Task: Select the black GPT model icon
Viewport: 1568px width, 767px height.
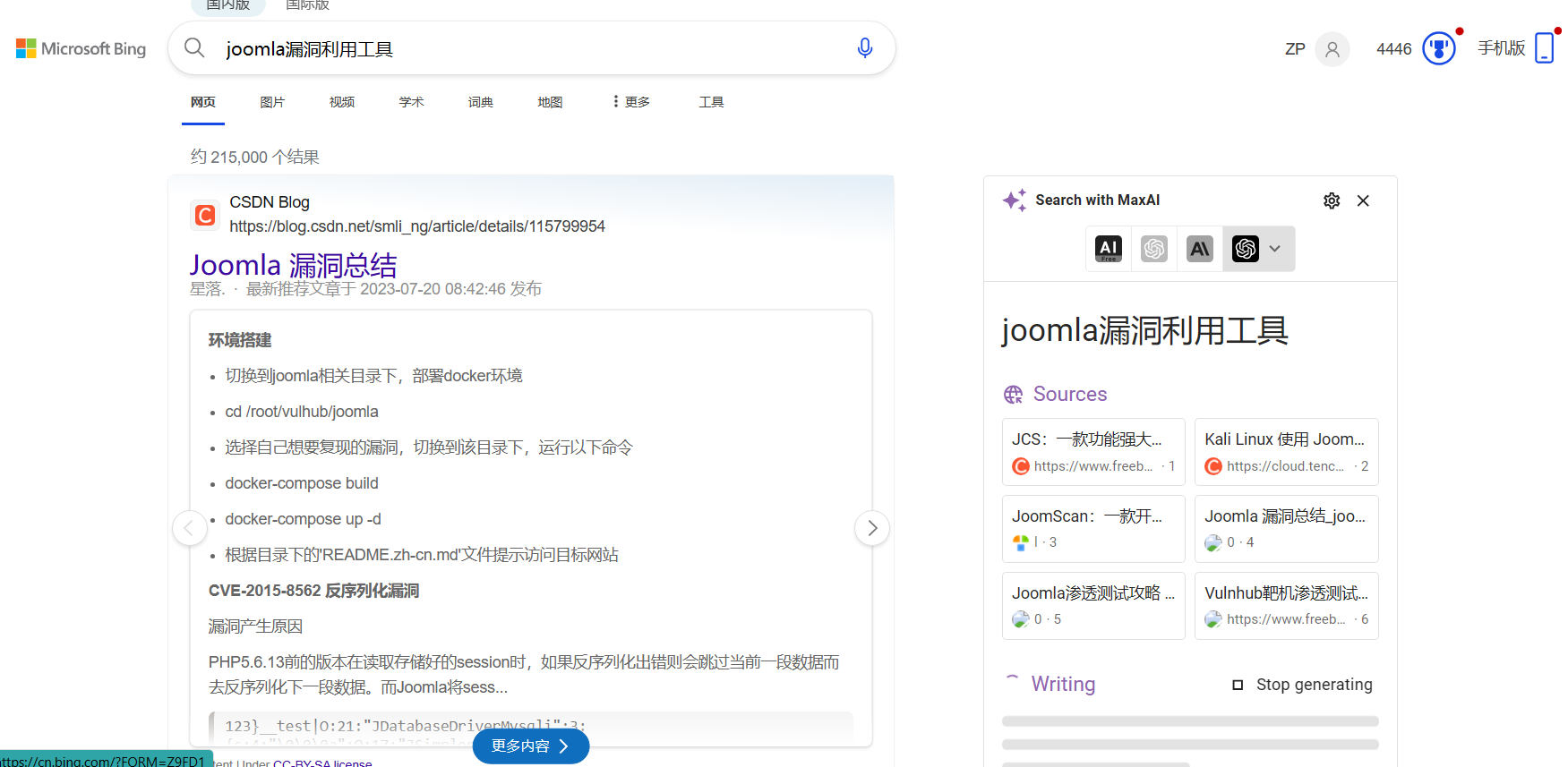Action: (1246, 249)
